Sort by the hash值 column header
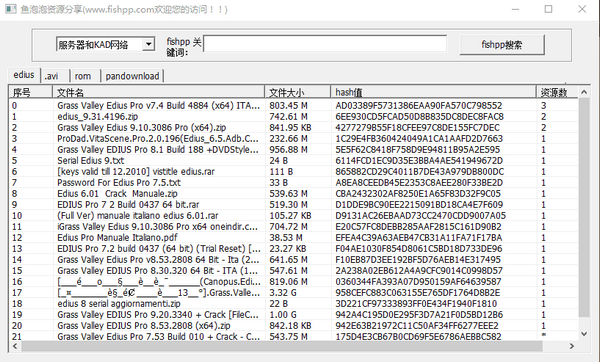This screenshot has width=600, height=362. (x=433, y=92)
